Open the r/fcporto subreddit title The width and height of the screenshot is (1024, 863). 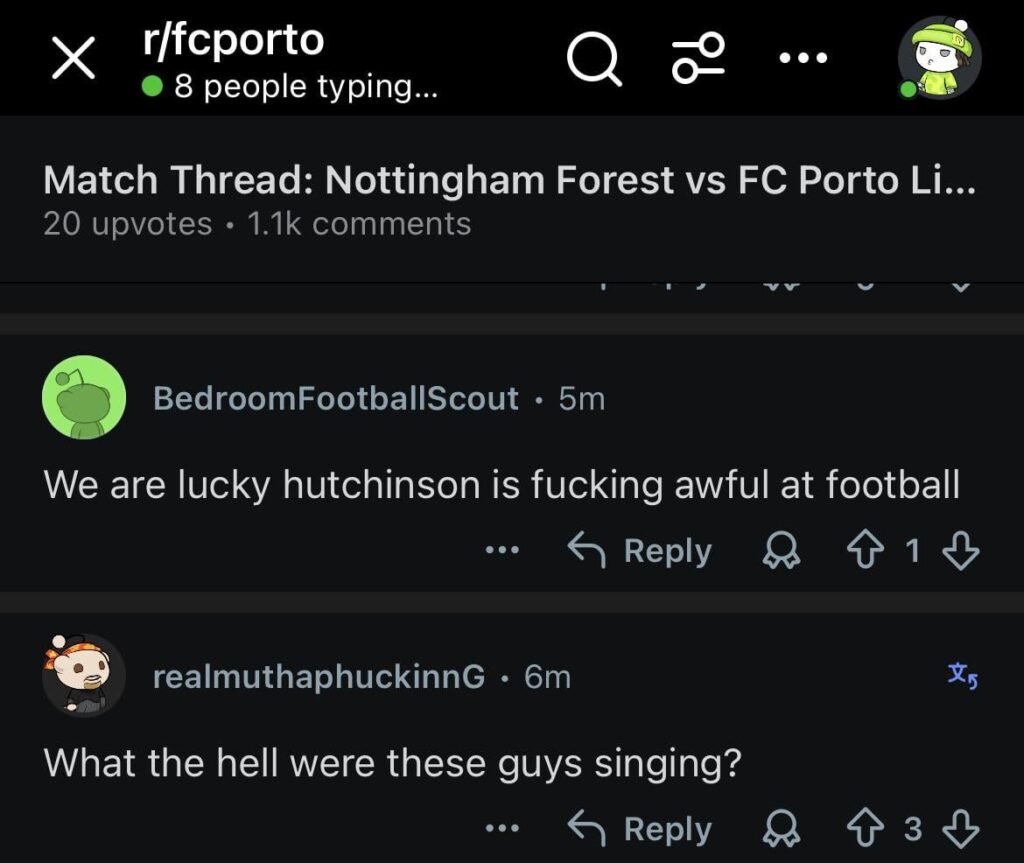(x=234, y=40)
